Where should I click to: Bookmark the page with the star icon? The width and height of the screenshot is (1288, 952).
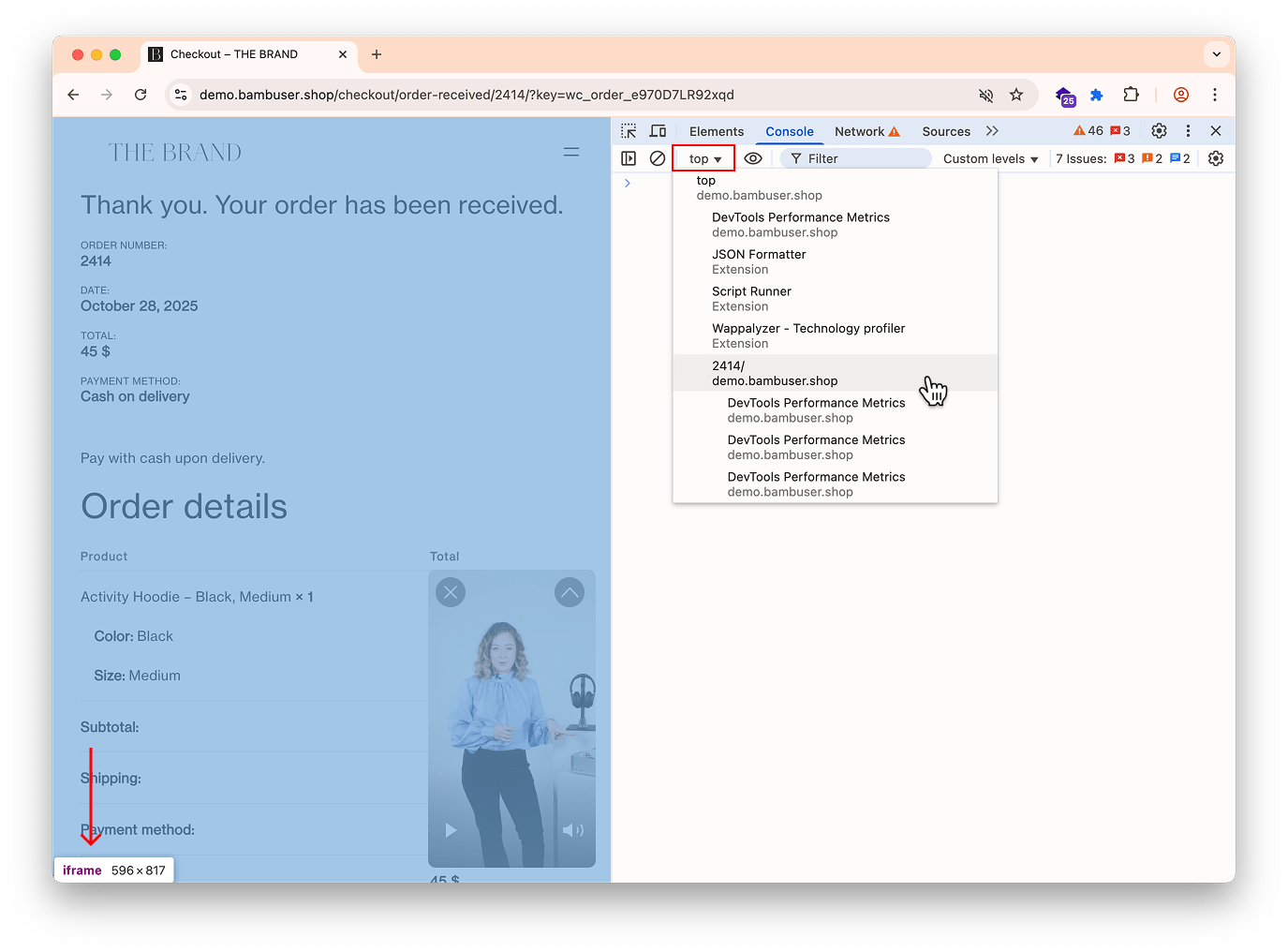pyautogui.click(x=1016, y=95)
